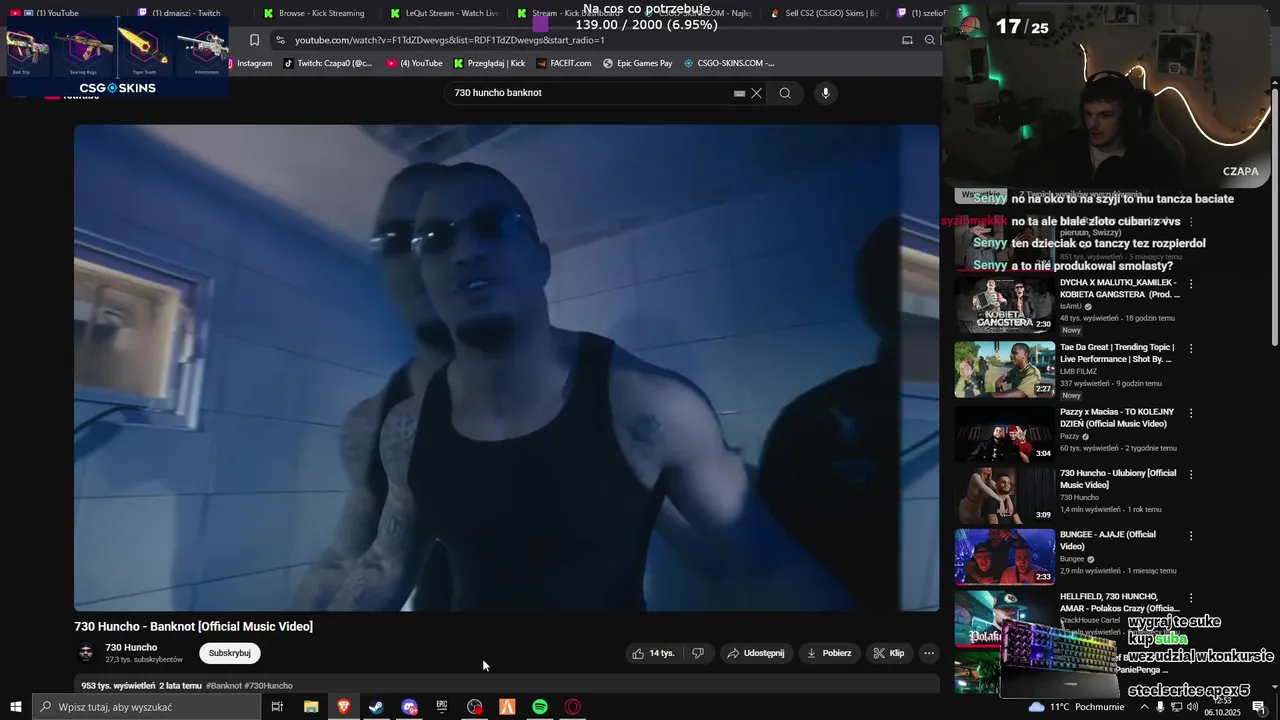
Task: Download video with Pobierz button
Action: pos(829,653)
